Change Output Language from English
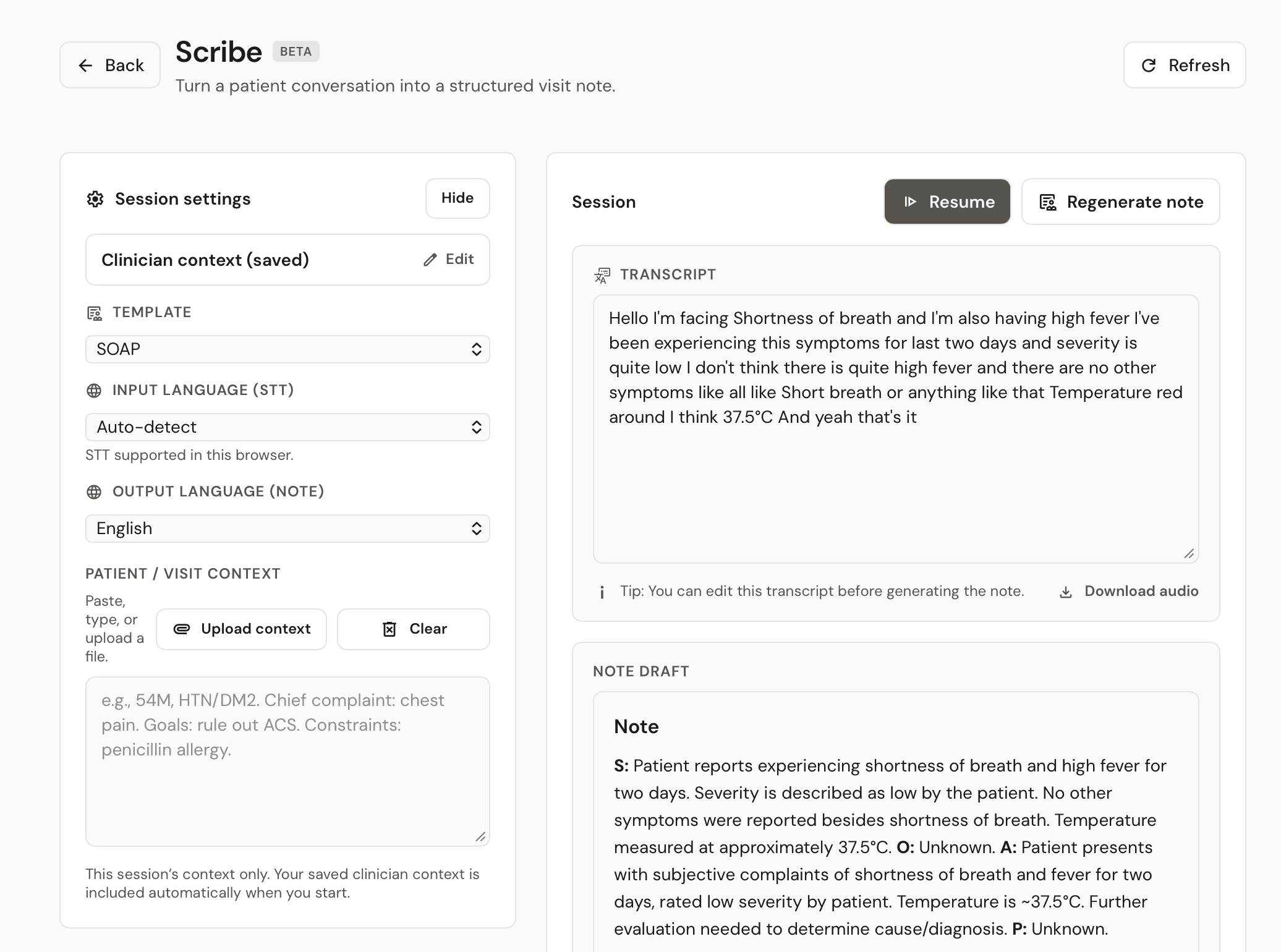The image size is (1281, 952). [x=287, y=529]
